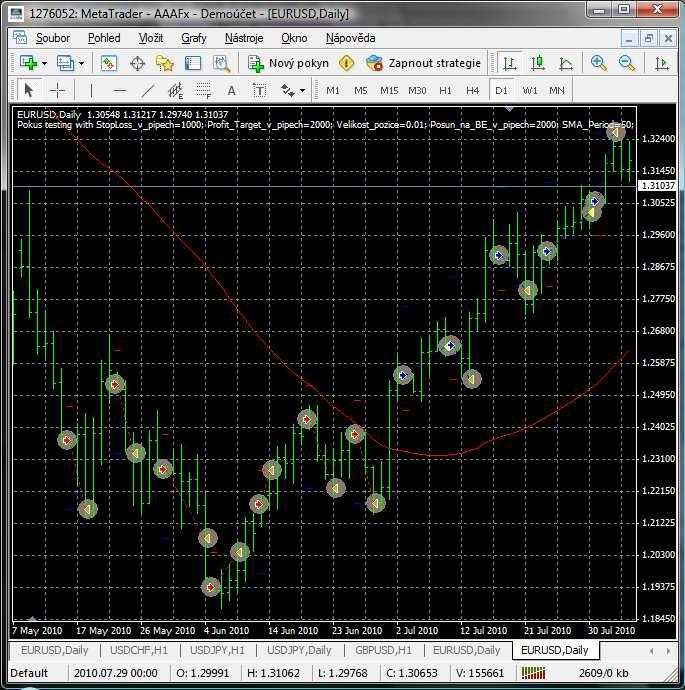The height and width of the screenshot is (690, 685).
Task: Open the Nápověda menu
Action: click(350, 38)
